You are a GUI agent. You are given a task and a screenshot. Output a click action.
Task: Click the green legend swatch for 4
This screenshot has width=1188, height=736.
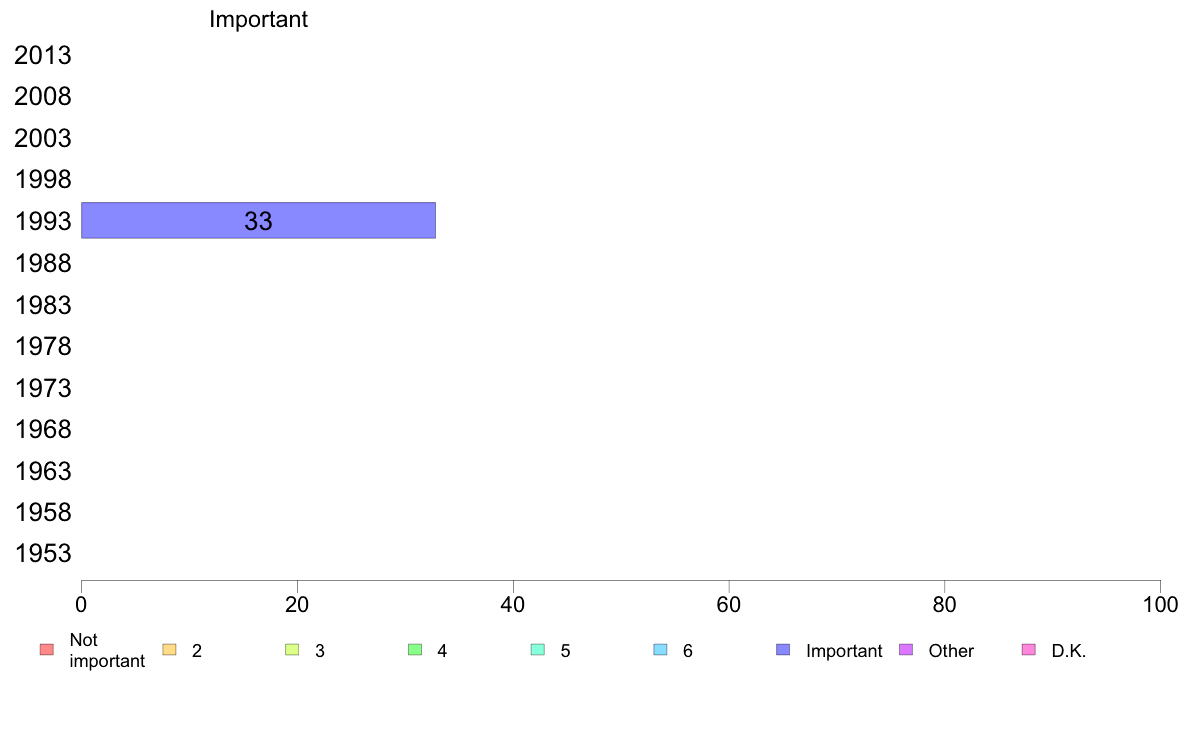[x=415, y=650]
